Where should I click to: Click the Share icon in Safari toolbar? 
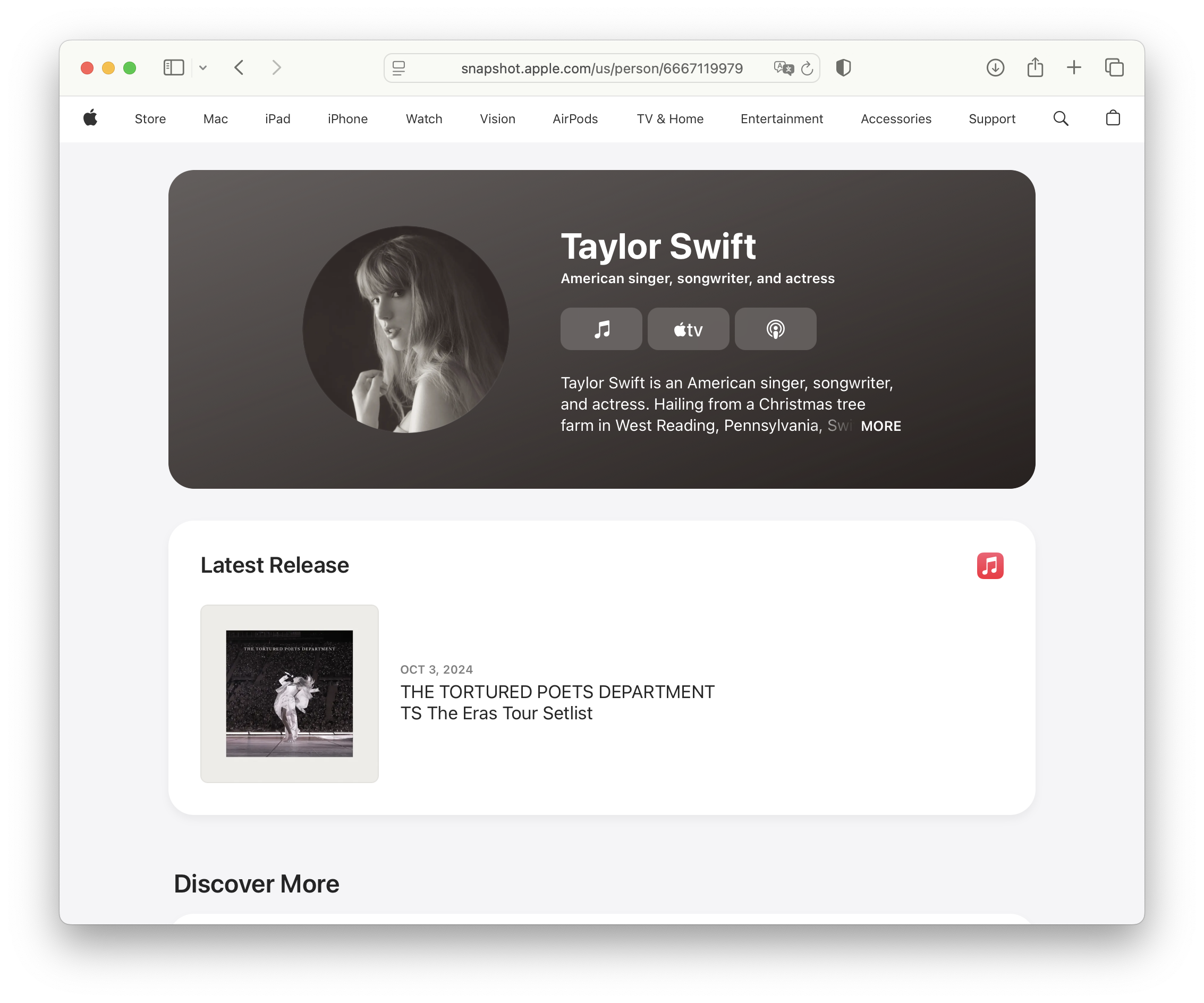point(1036,67)
